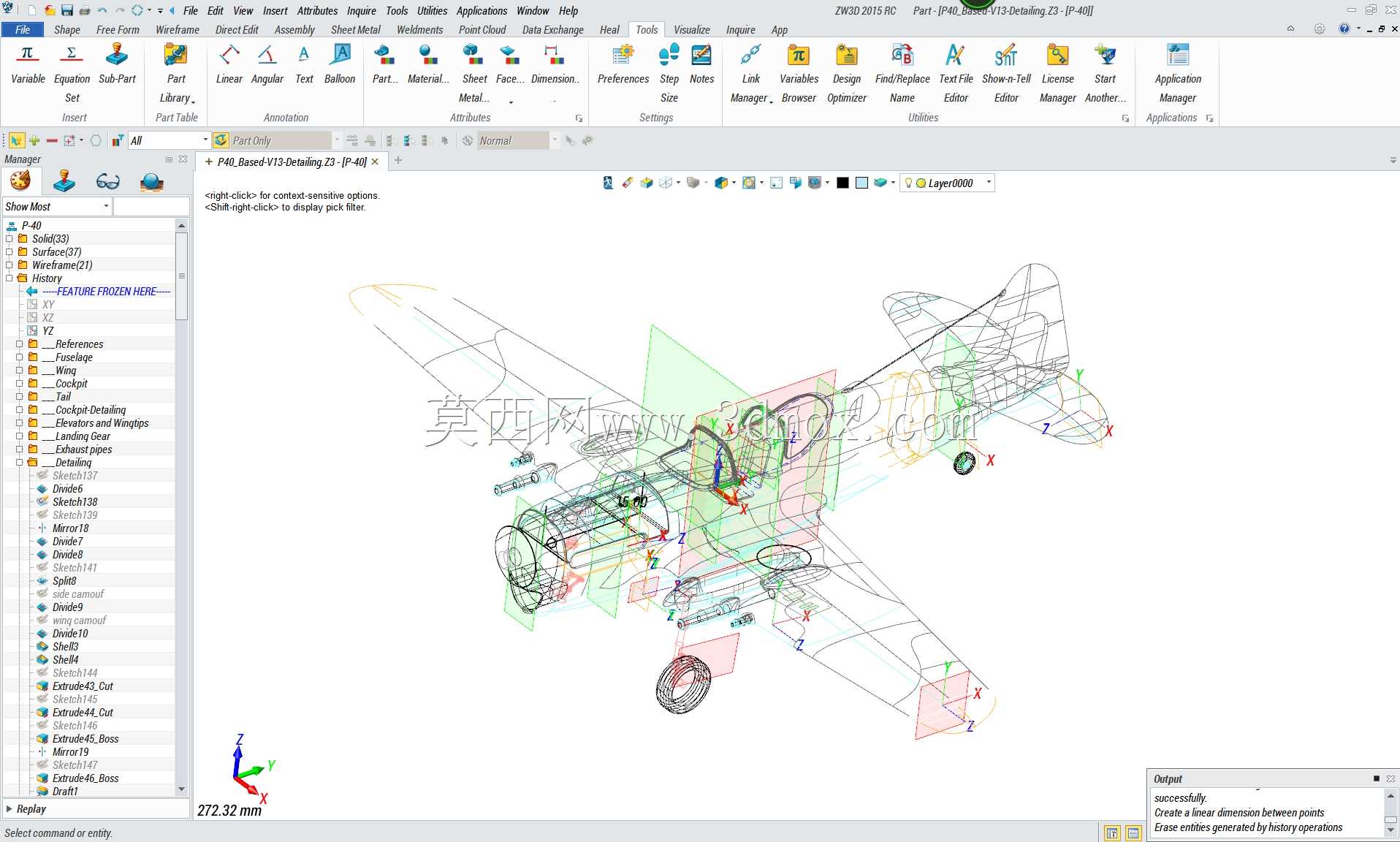Open the Manager's assembly joystick panel
Viewport: 1400px width, 842px height.
pyautogui.click(x=64, y=181)
